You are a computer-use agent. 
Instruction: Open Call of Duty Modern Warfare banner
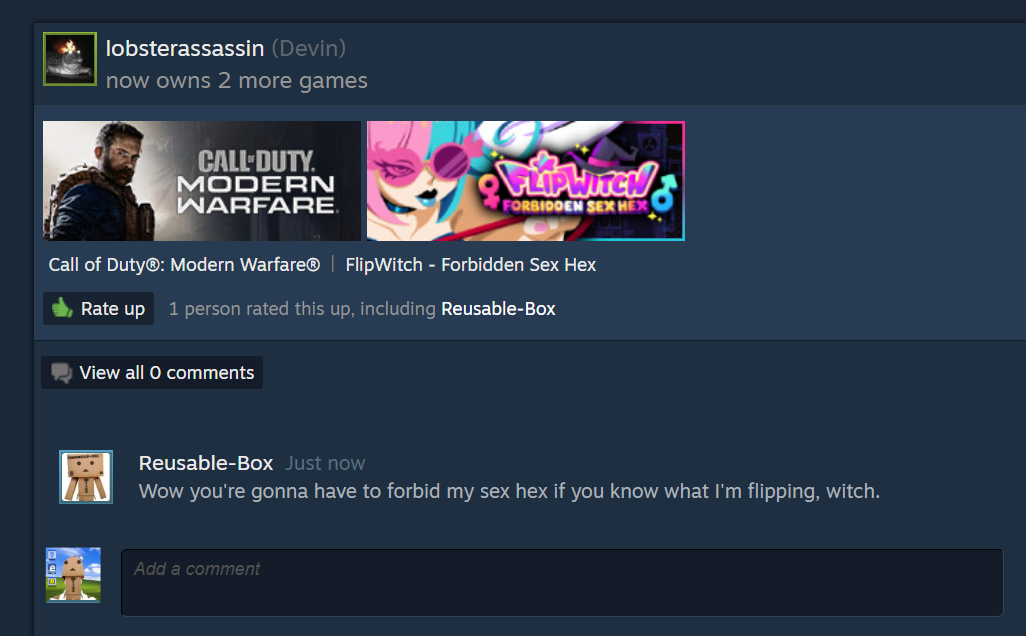click(x=202, y=181)
